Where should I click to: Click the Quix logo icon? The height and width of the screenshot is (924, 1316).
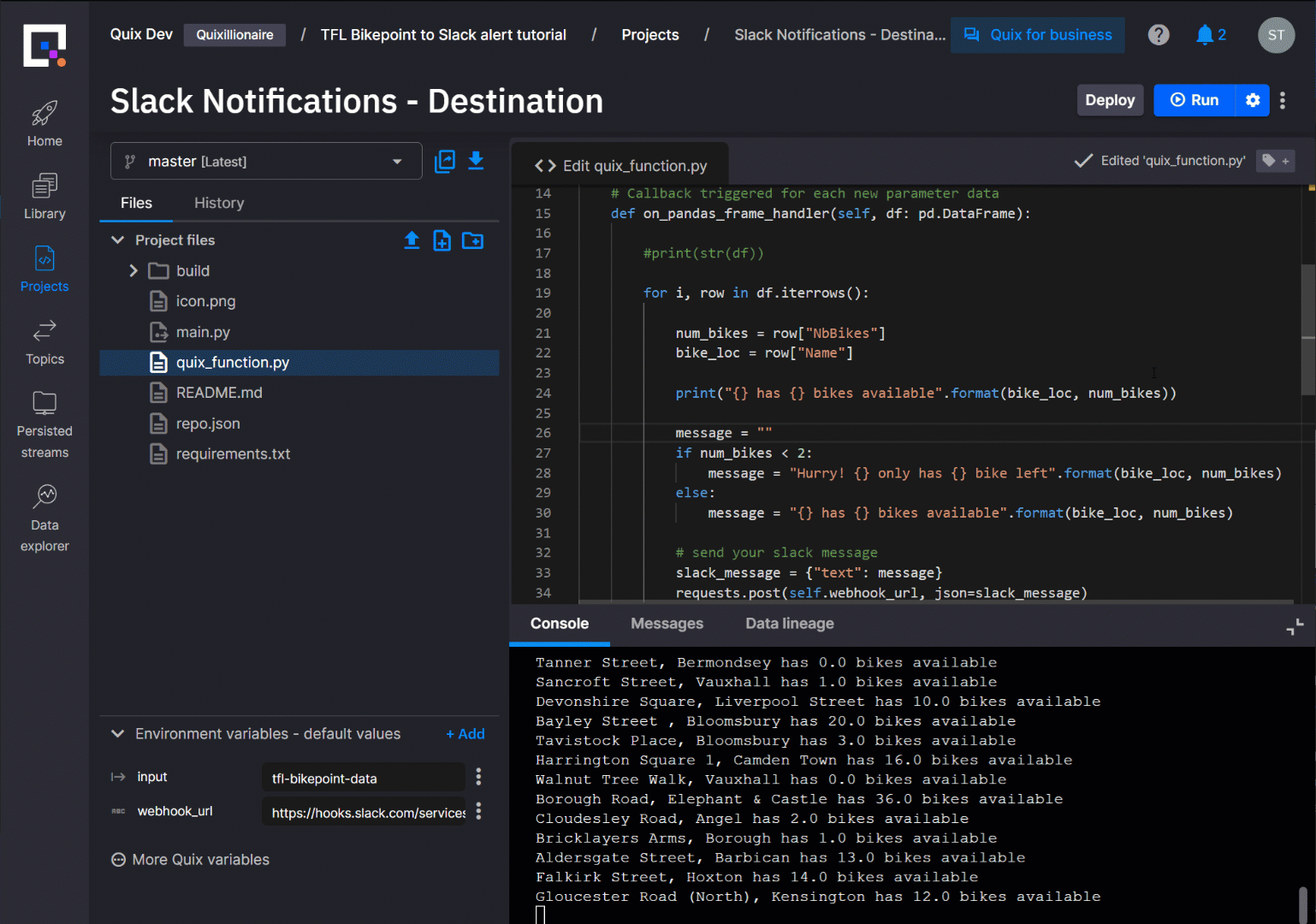coord(44,45)
